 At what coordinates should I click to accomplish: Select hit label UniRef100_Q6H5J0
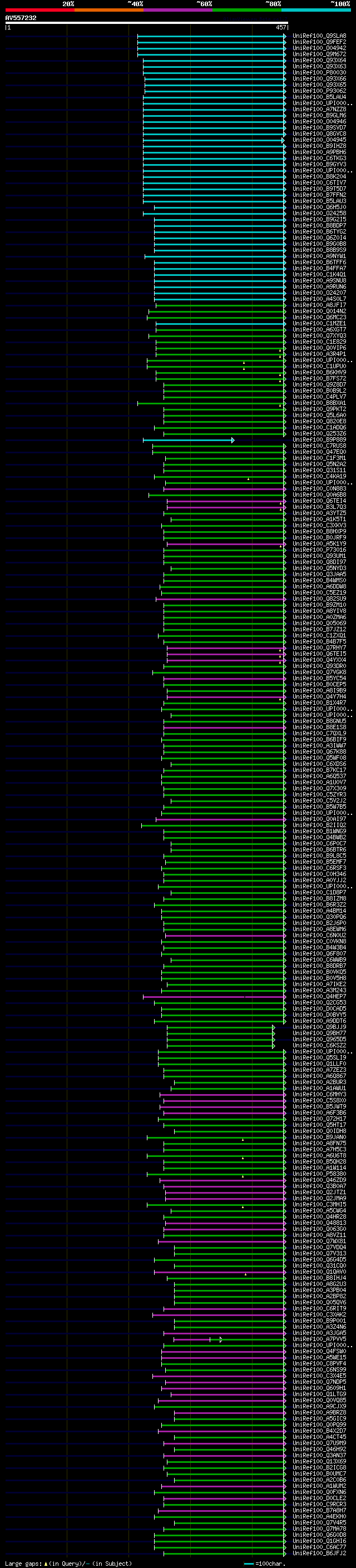click(x=319, y=207)
